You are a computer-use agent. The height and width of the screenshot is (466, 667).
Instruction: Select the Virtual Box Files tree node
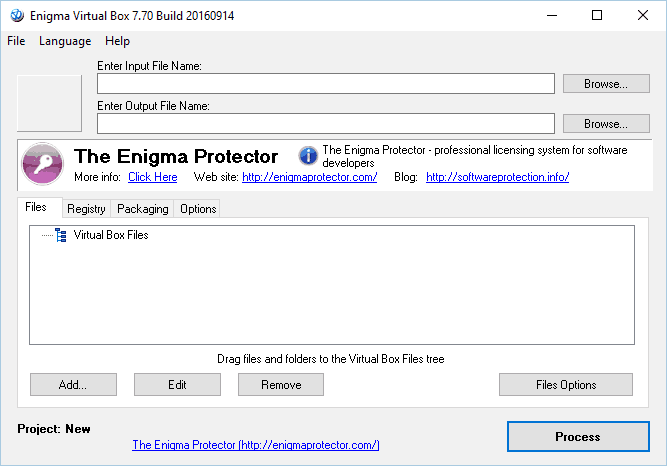coord(111,235)
